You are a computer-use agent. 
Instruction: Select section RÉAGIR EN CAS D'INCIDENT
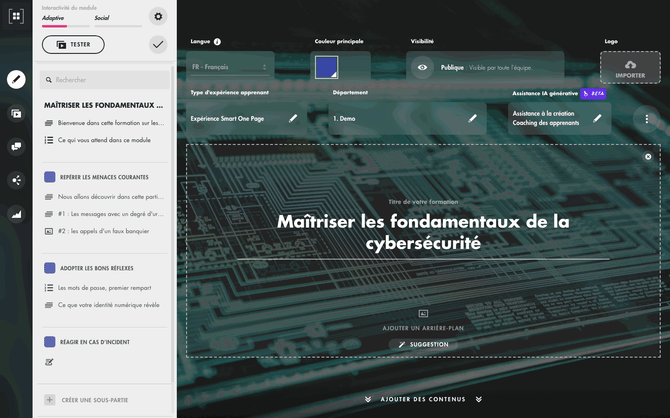click(x=95, y=342)
